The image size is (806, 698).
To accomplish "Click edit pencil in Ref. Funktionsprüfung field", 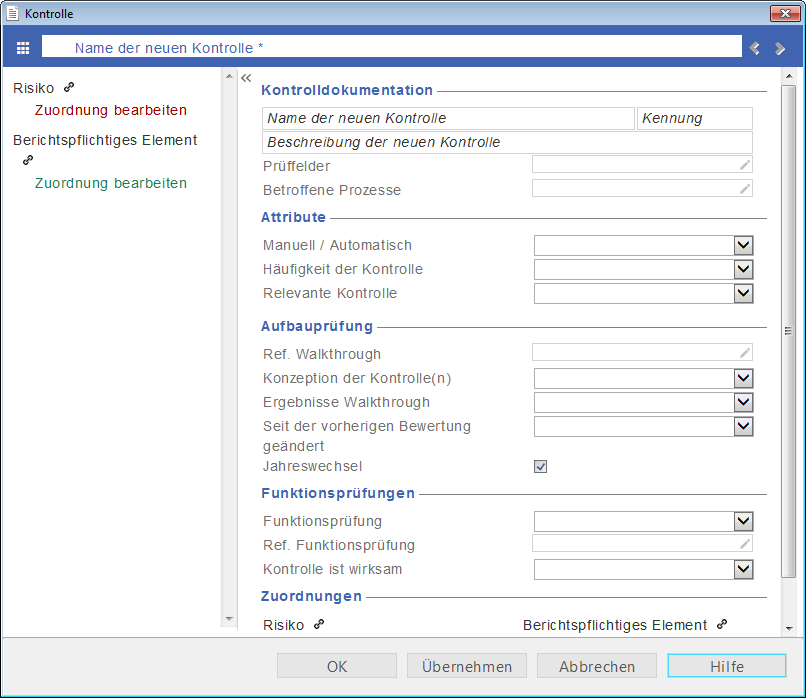I will click(744, 544).
